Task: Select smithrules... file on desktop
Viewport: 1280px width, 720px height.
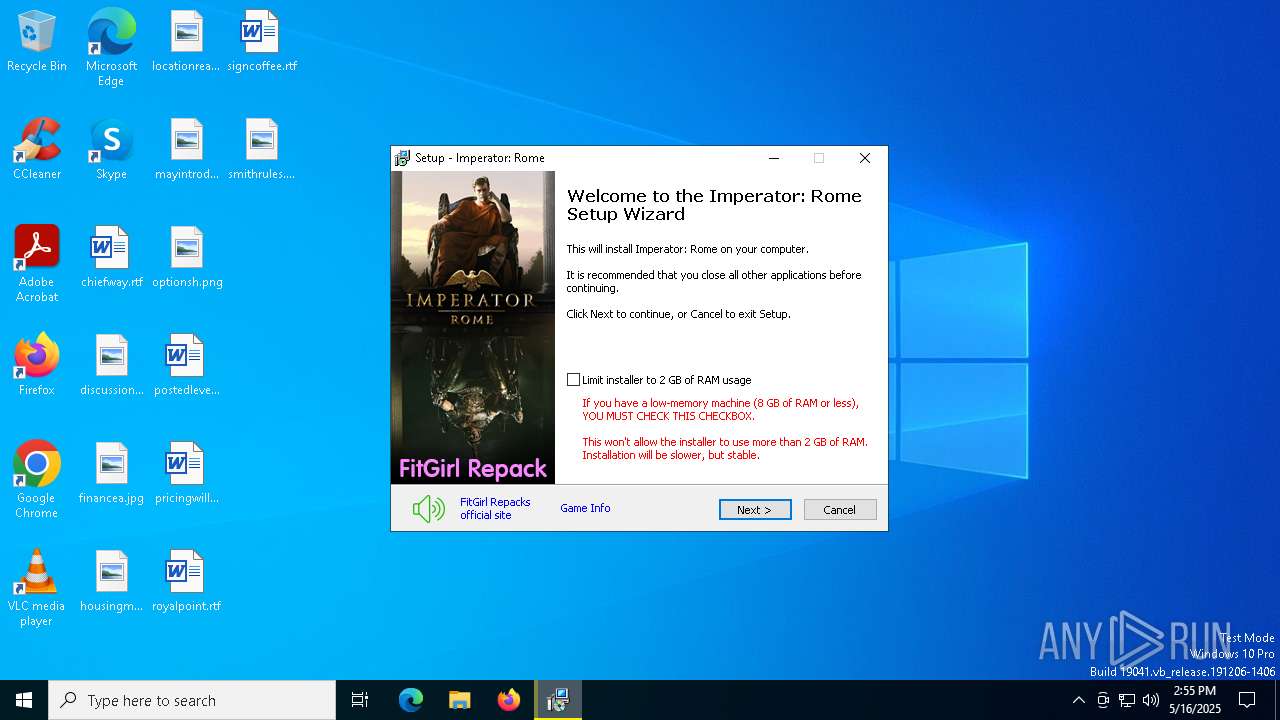Action: (x=262, y=150)
